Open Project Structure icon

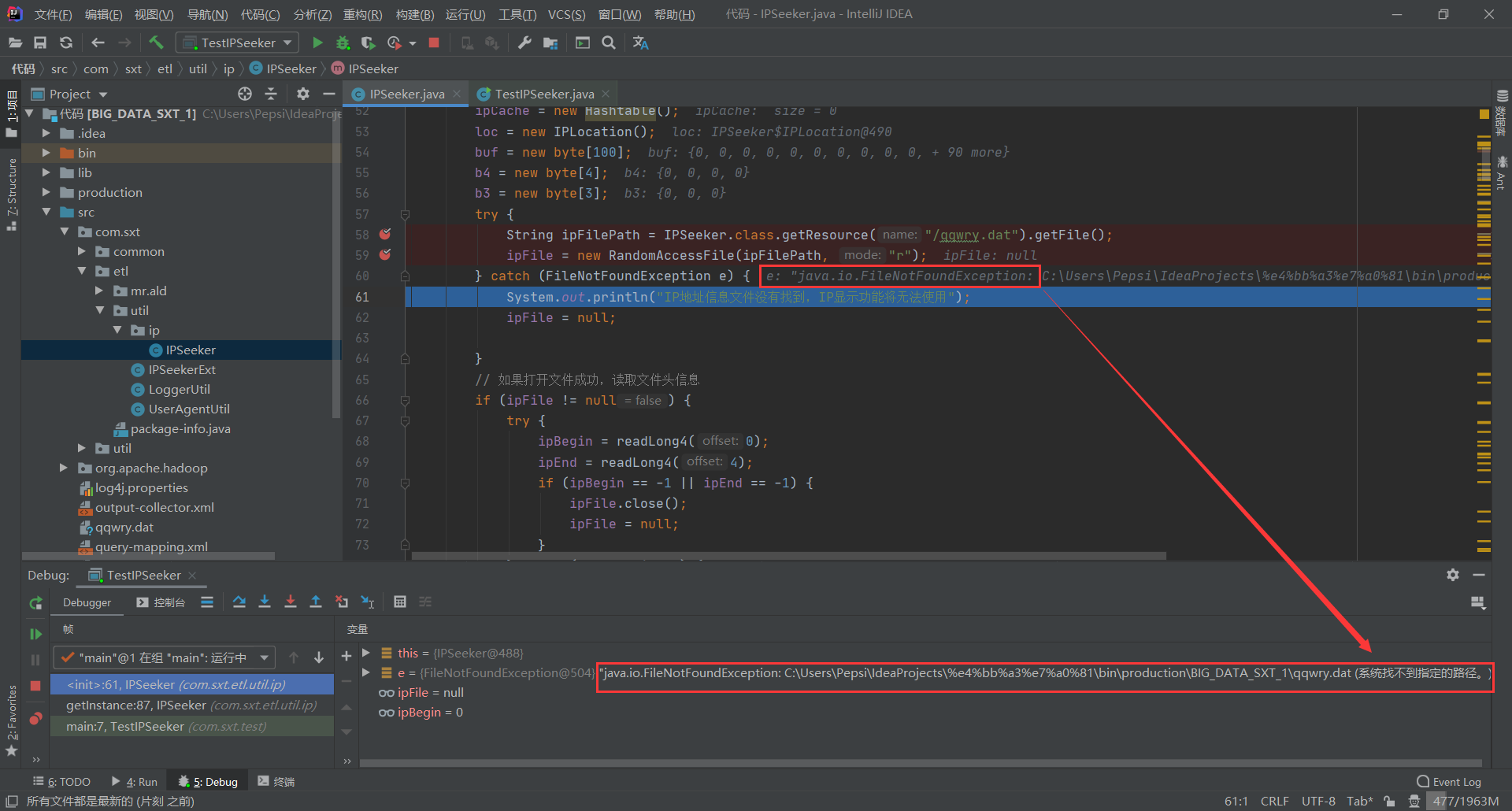click(550, 43)
